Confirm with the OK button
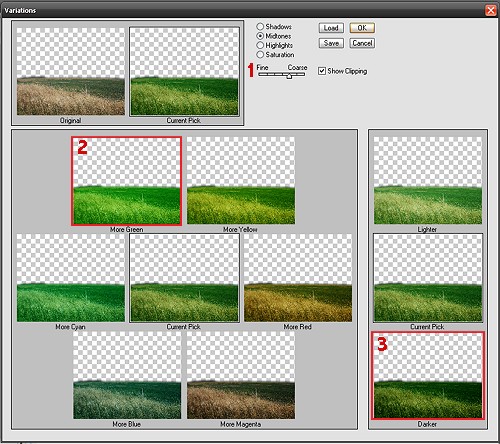500x444 pixels. coord(362,28)
